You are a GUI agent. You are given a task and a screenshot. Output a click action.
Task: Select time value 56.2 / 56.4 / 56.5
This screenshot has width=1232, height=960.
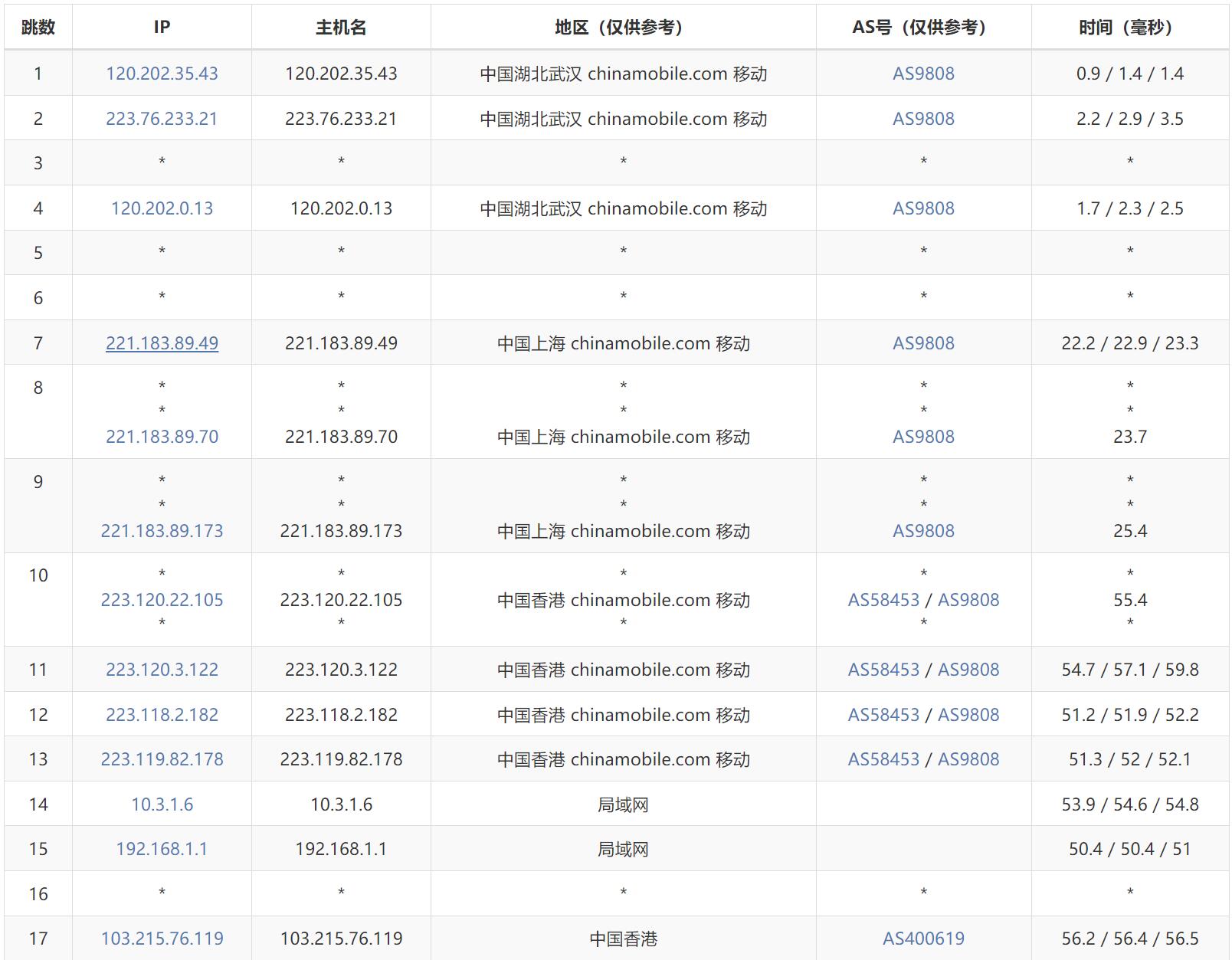[1130, 939]
